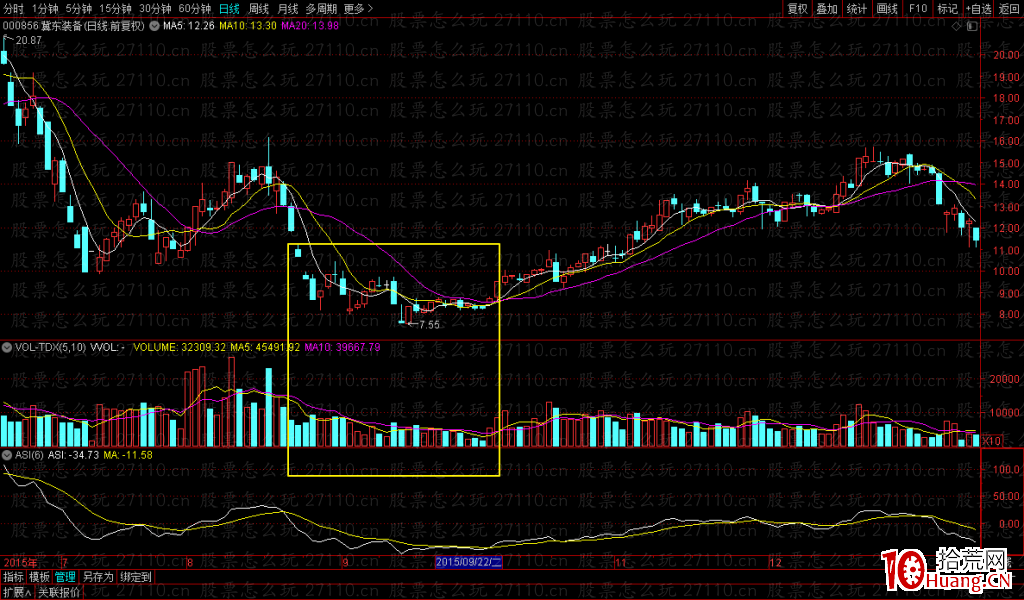The height and width of the screenshot is (600, 1024).
Task: Click the 标记 mark button
Action: click(x=947, y=9)
